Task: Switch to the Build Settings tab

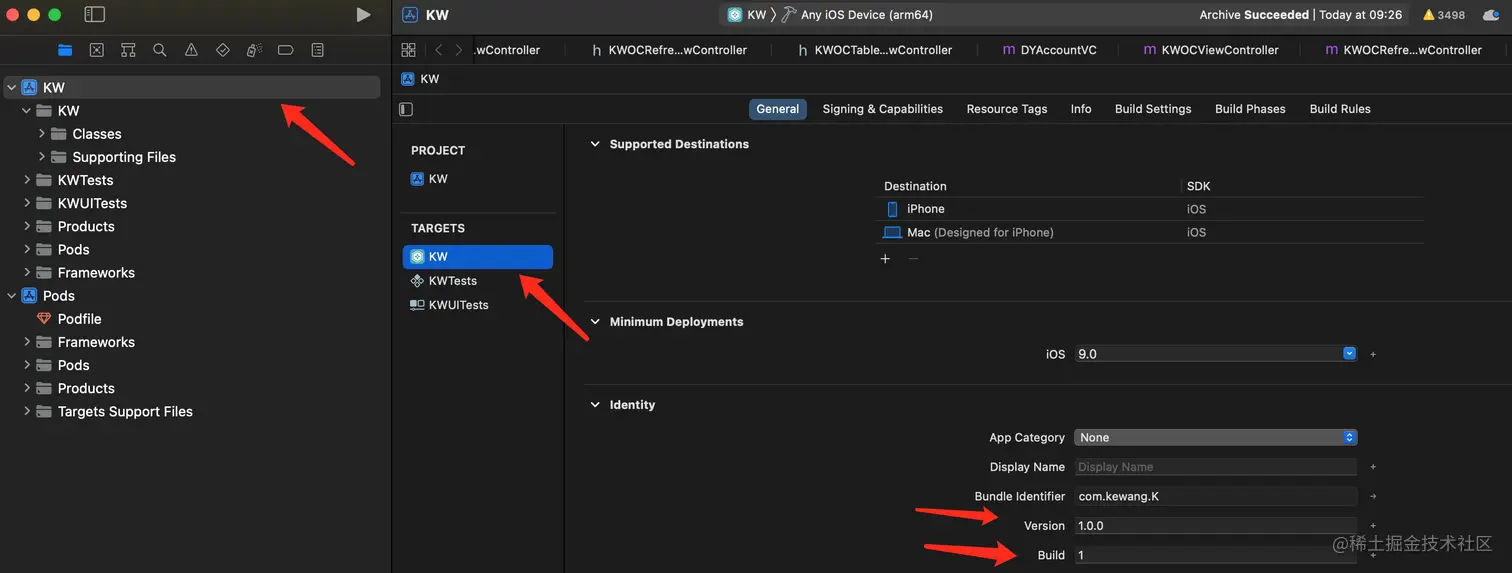Action: [x=1152, y=109]
